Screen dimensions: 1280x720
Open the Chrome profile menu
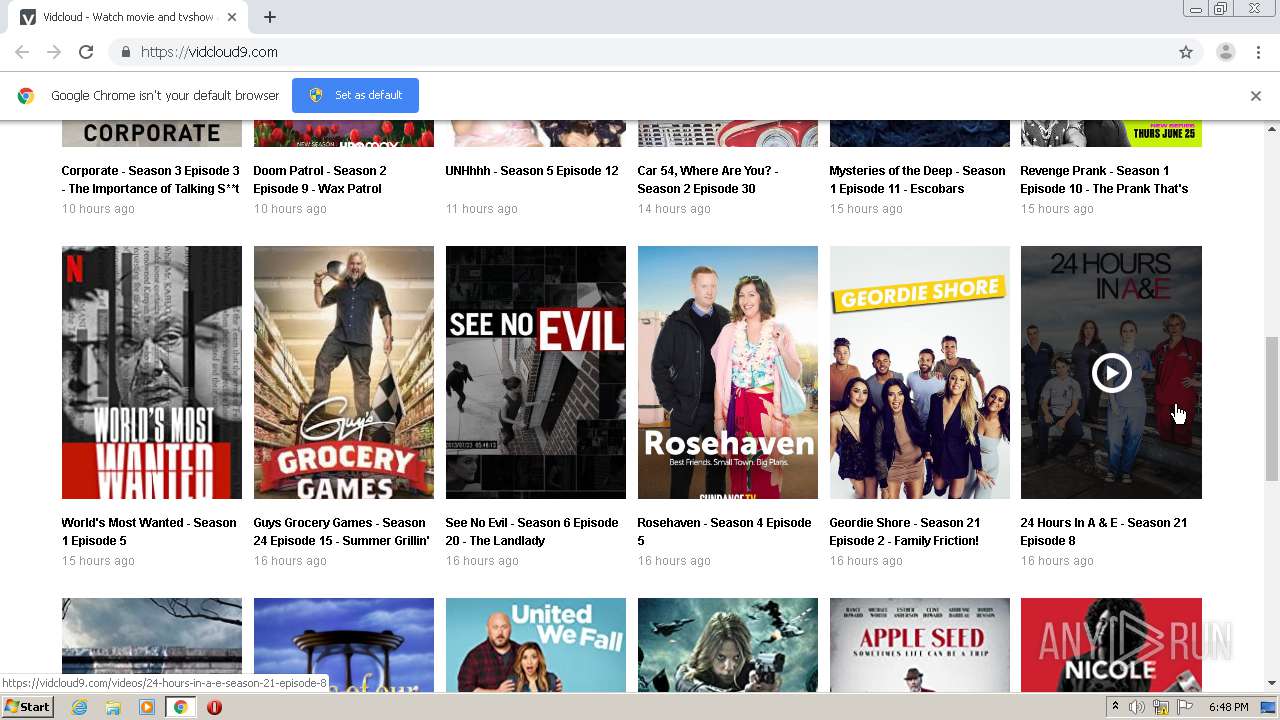[1225, 52]
